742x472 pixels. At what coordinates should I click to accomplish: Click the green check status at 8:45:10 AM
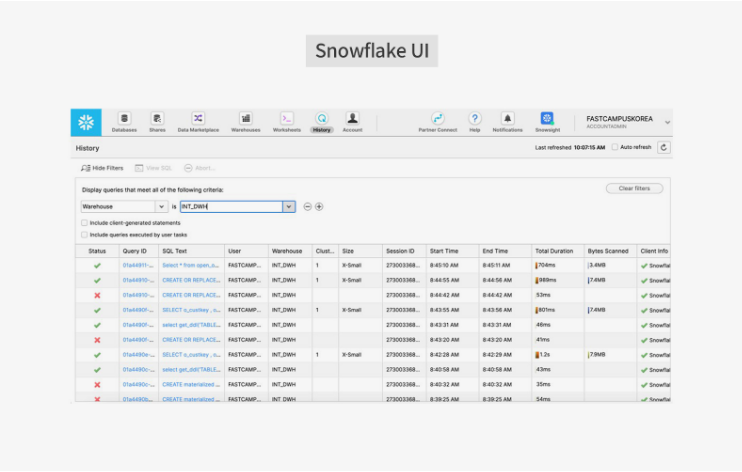pos(97,266)
